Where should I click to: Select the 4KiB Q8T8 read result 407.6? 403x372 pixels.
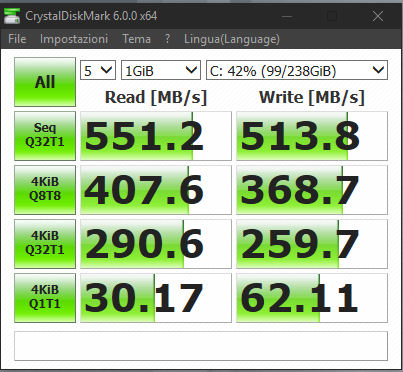coord(156,190)
